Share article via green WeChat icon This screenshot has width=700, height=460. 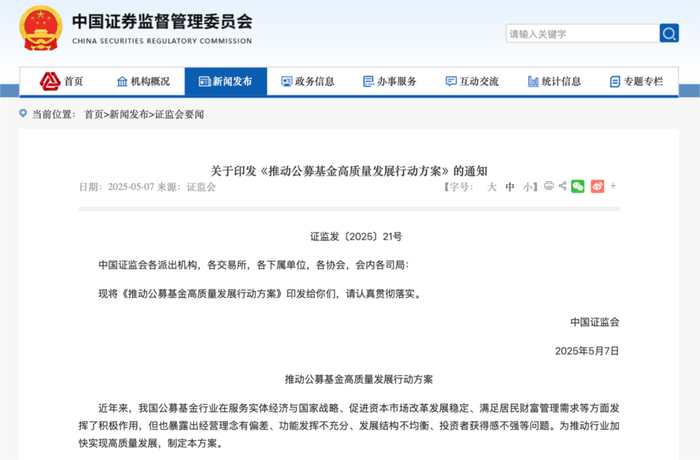pos(578,186)
